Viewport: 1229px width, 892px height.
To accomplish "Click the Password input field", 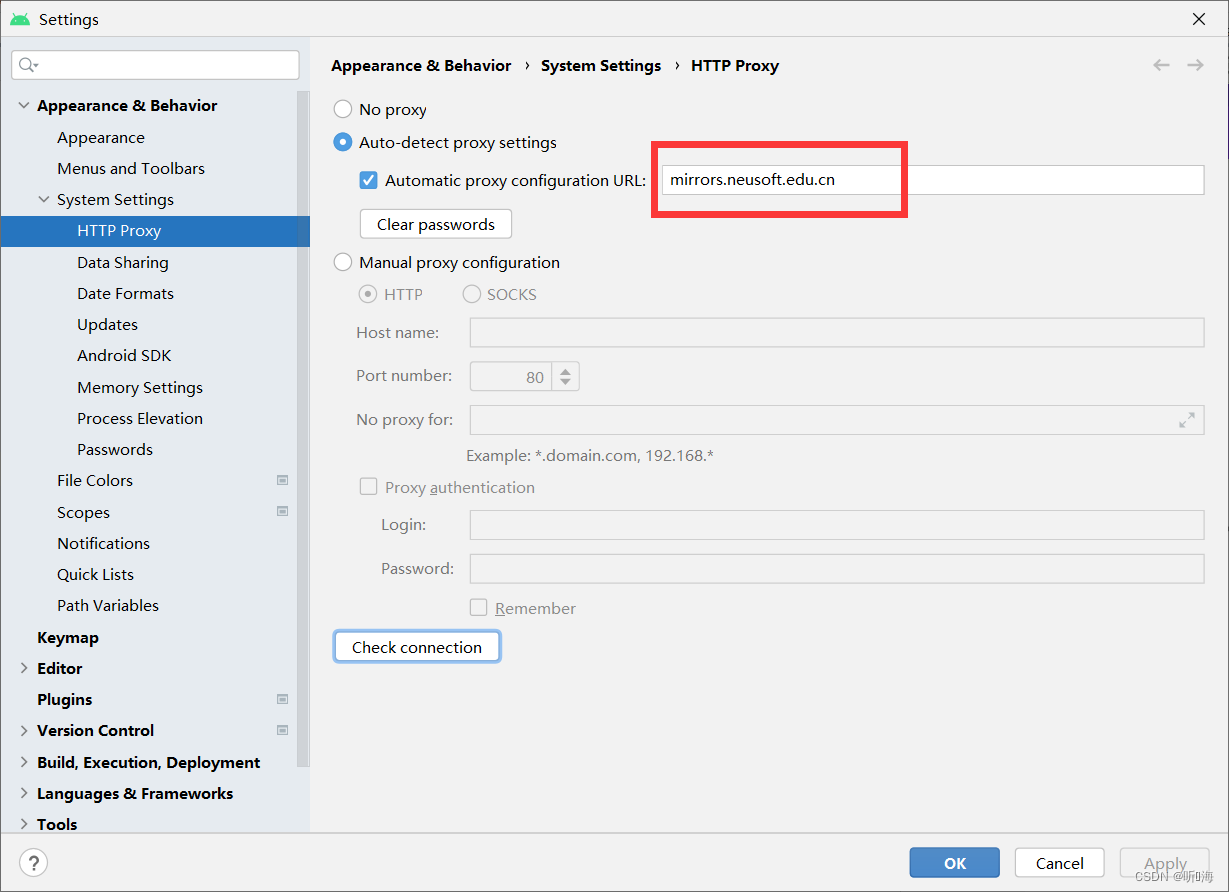I will (837, 568).
